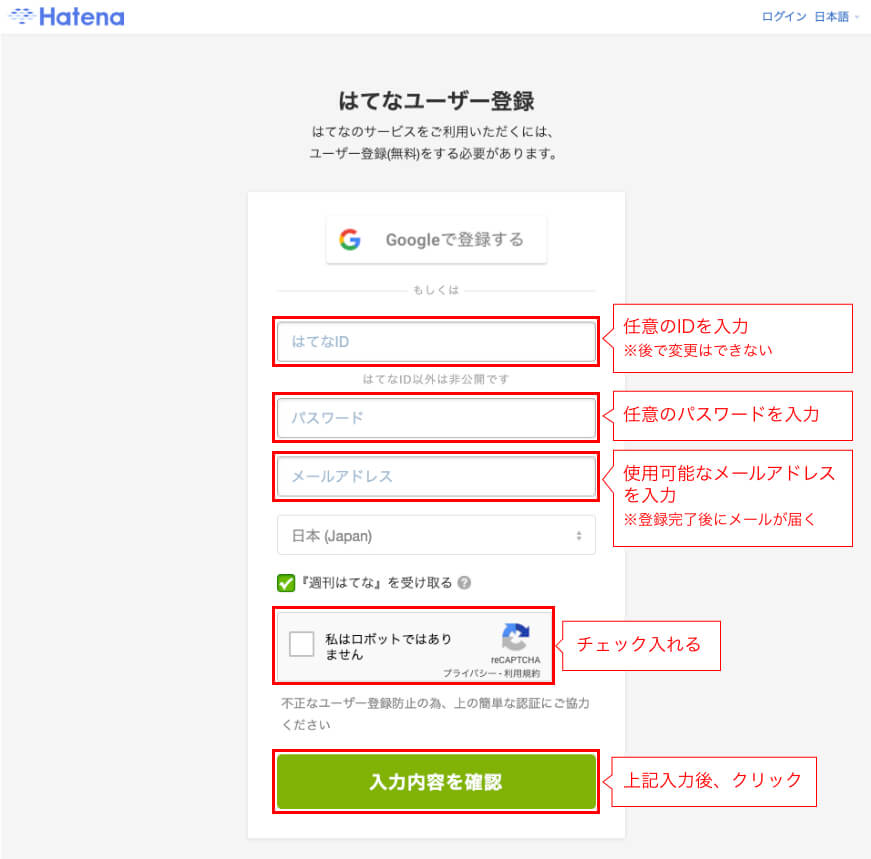Image resolution: width=871 pixels, height=859 pixels.
Task: Click the はてなID以外は非公開です note
Action: tap(436, 379)
